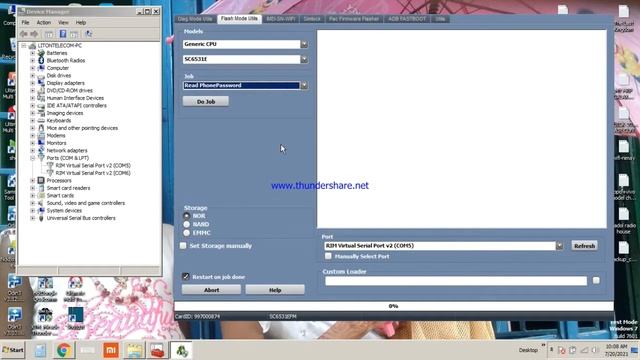Open View menu in Device Manager
This screenshot has width=640, height=360.
(x=63, y=23)
